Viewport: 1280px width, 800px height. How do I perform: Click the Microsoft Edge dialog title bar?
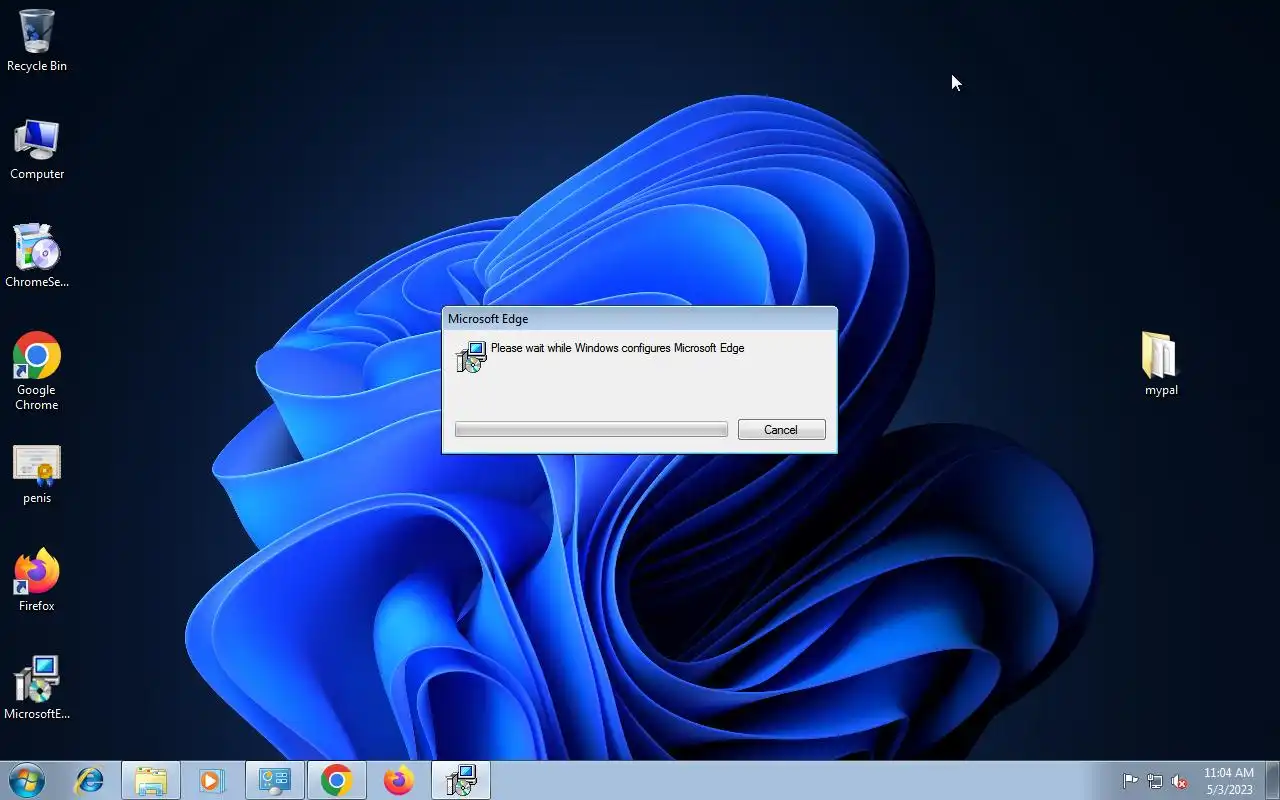click(x=639, y=319)
